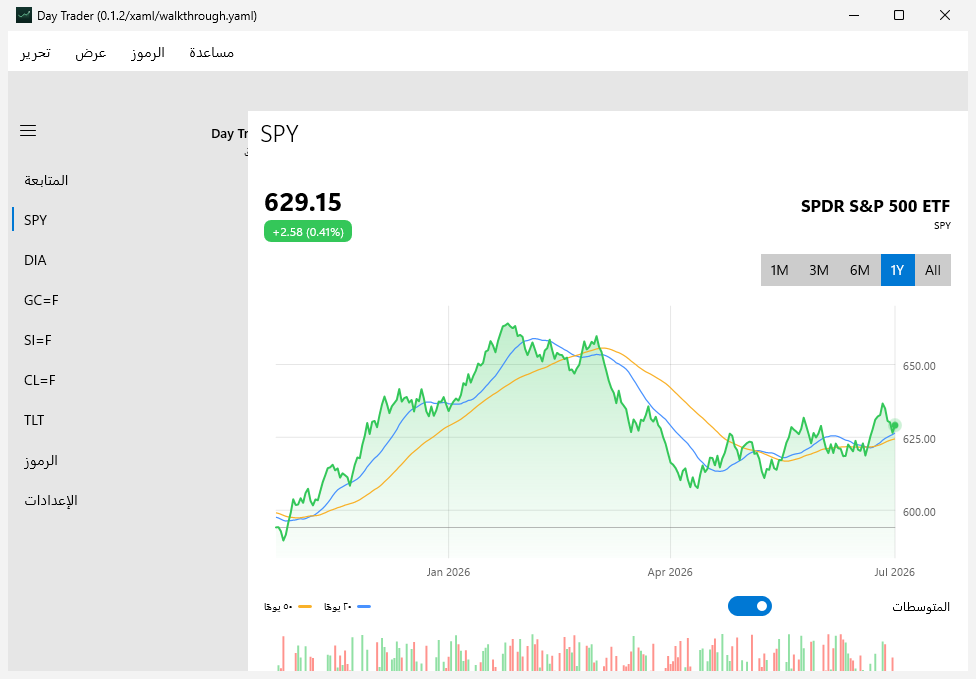
Task: Click the 600.00 price axis label
Action: point(919,512)
